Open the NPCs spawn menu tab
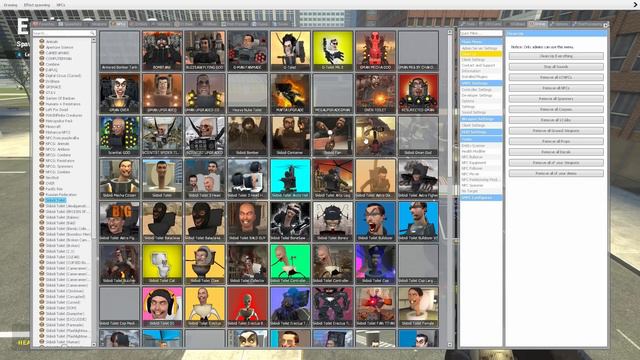The image size is (640, 360). pyautogui.click(x=119, y=24)
